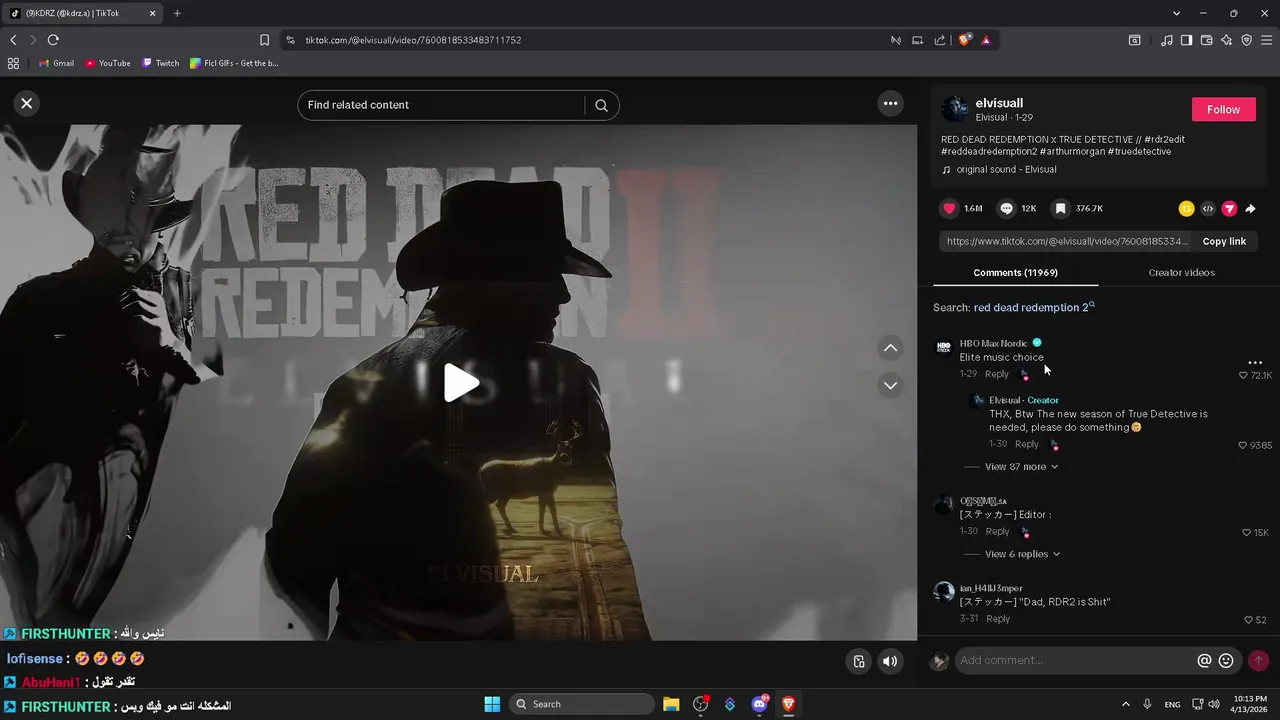Switch to Creator videos tab
The image size is (1280, 720).
point(1181,272)
